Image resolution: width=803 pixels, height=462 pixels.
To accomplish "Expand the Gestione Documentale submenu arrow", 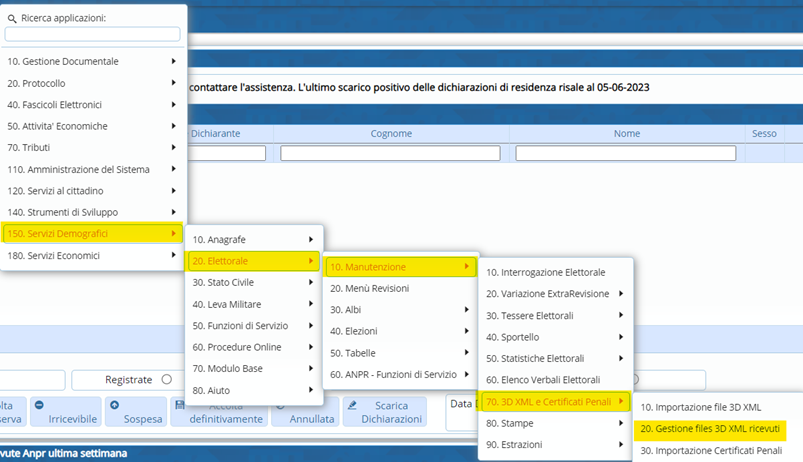I will point(174,61).
